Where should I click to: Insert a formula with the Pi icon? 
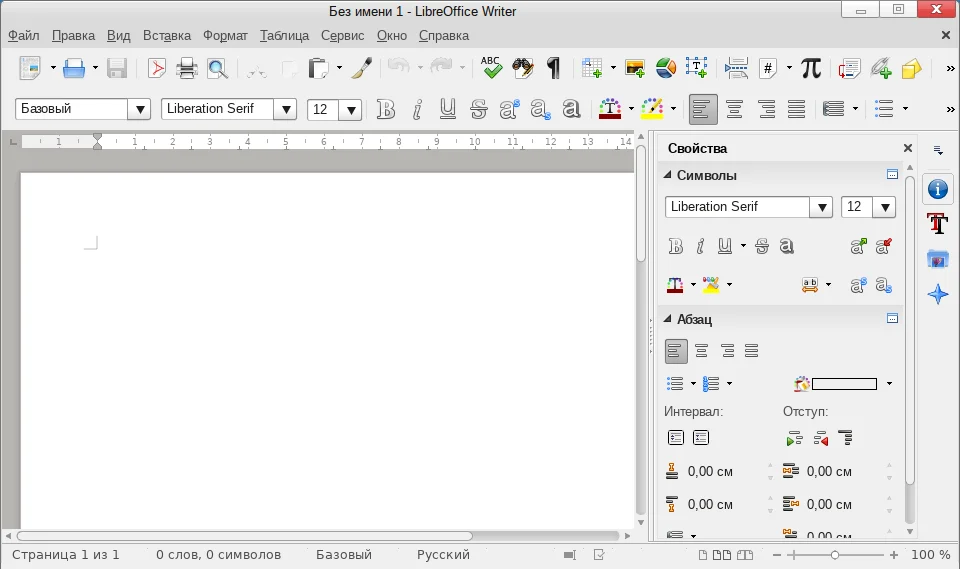(x=811, y=68)
